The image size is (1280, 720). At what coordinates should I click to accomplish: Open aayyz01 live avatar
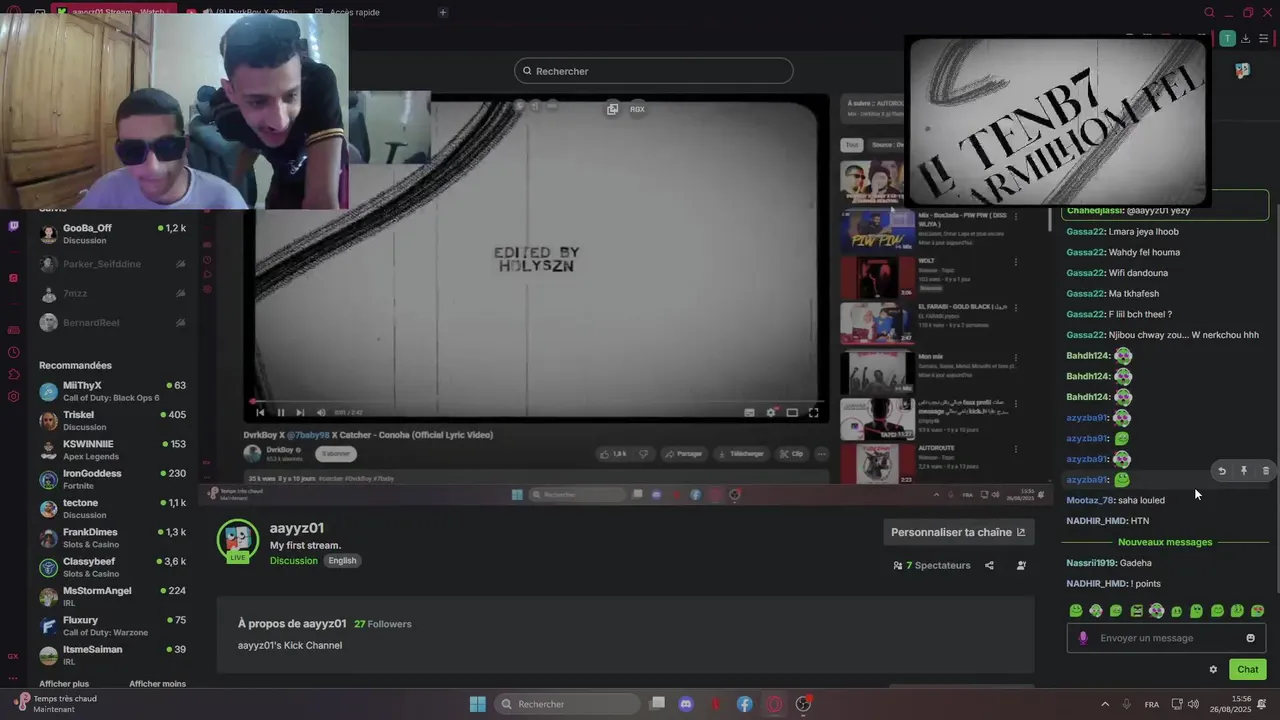tap(238, 540)
